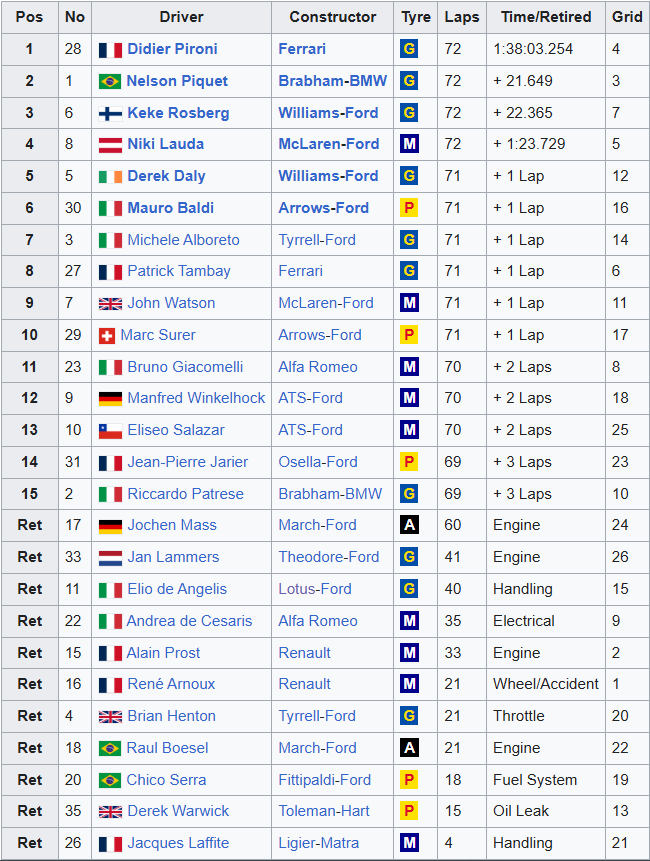The image size is (650, 861).
Task: Open the Lotus-Ford constructor link
Action: point(315,589)
